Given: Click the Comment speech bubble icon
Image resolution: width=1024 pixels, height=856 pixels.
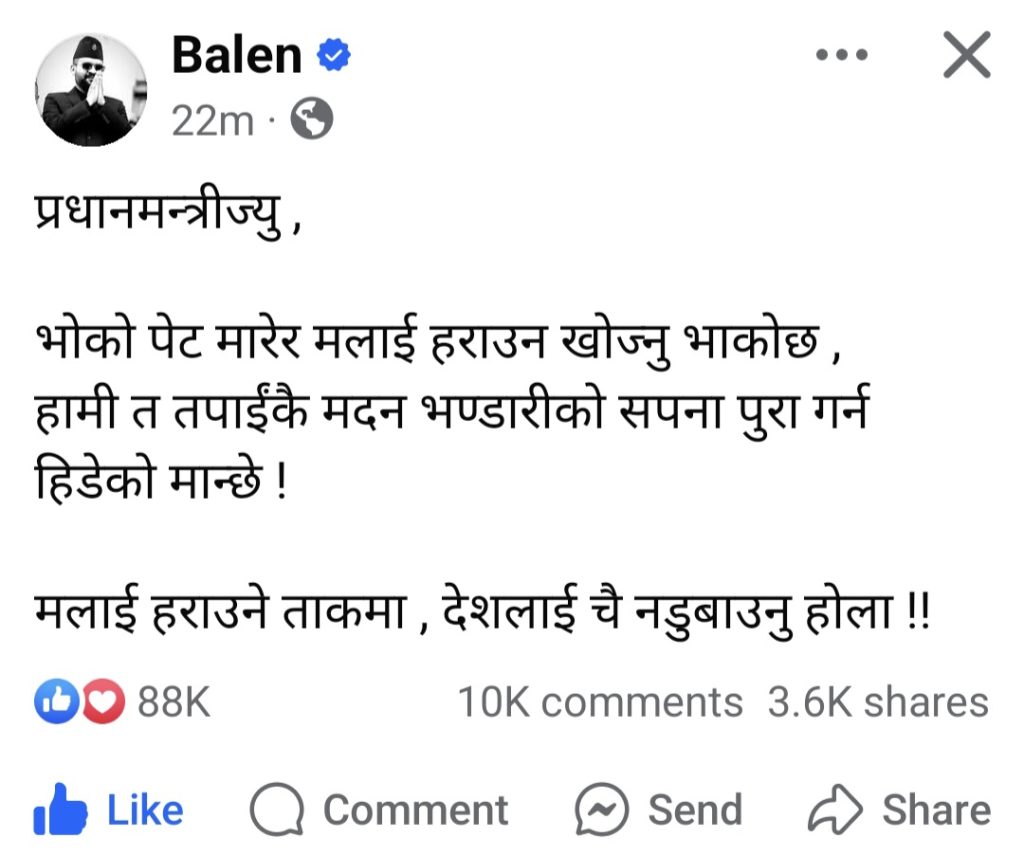Looking at the screenshot, I should (x=277, y=810).
